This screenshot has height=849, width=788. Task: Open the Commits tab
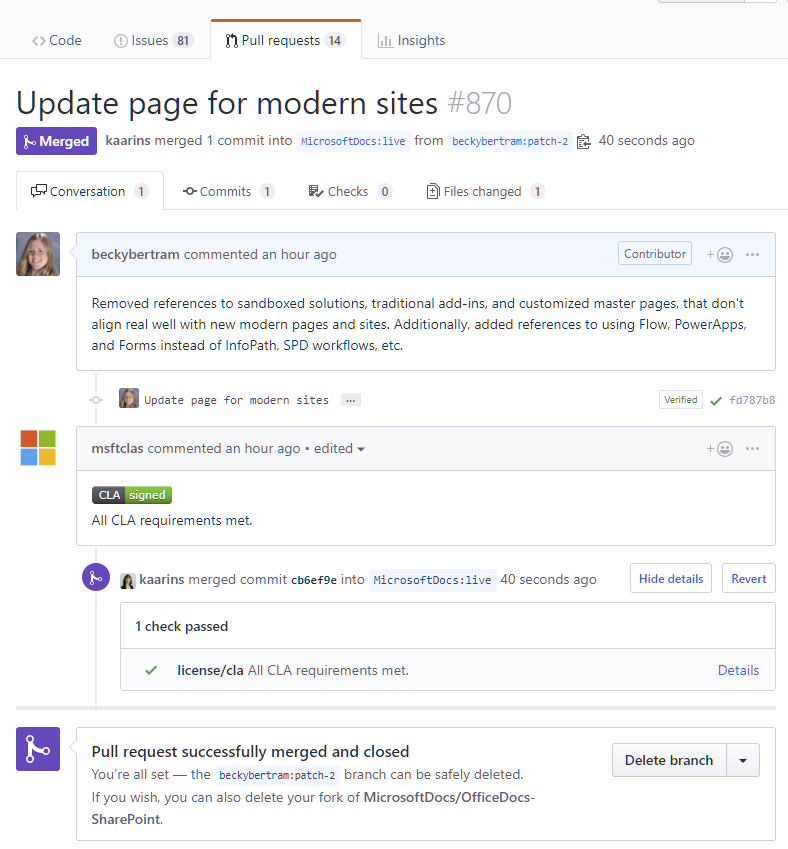[227, 191]
